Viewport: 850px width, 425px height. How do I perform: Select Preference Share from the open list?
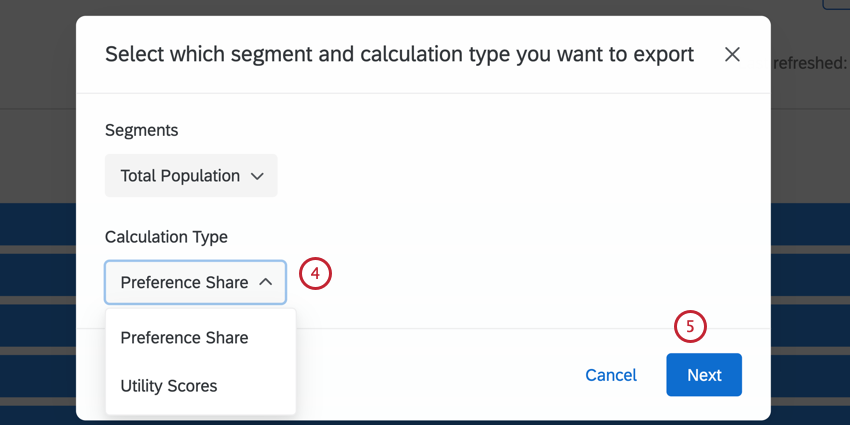click(x=184, y=338)
